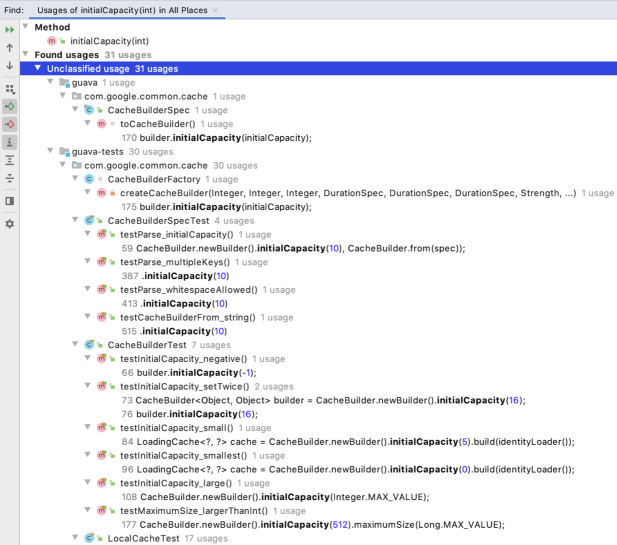The height and width of the screenshot is (545, 617).
Task: Click the guava module folder icon
Action: tap(65, 83)
